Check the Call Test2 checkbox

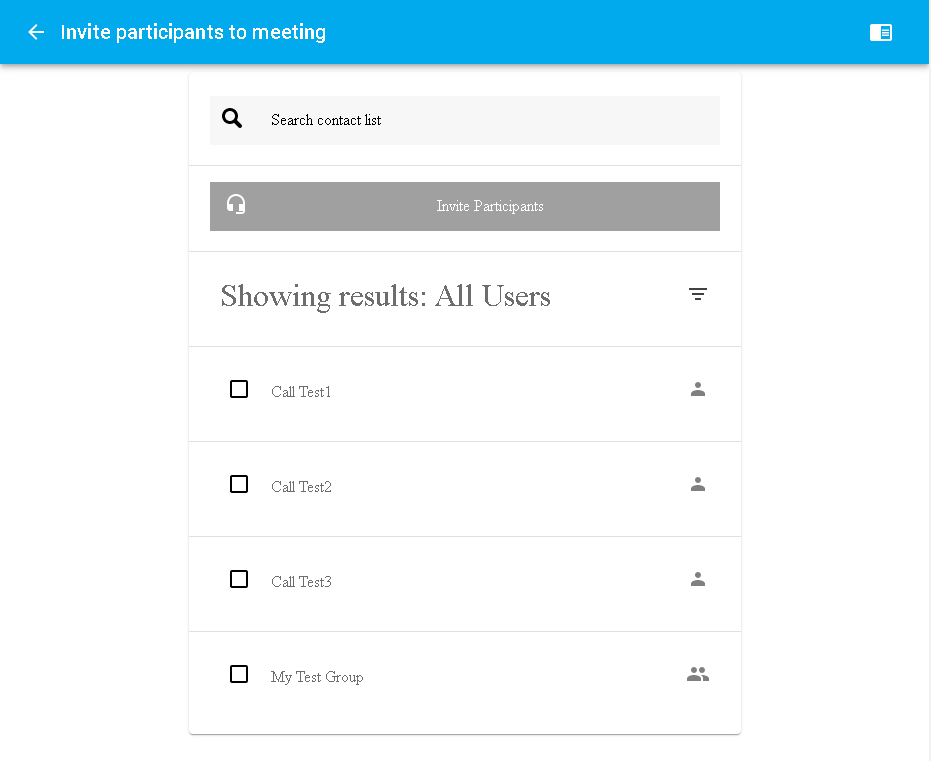(x=239, y=484)
